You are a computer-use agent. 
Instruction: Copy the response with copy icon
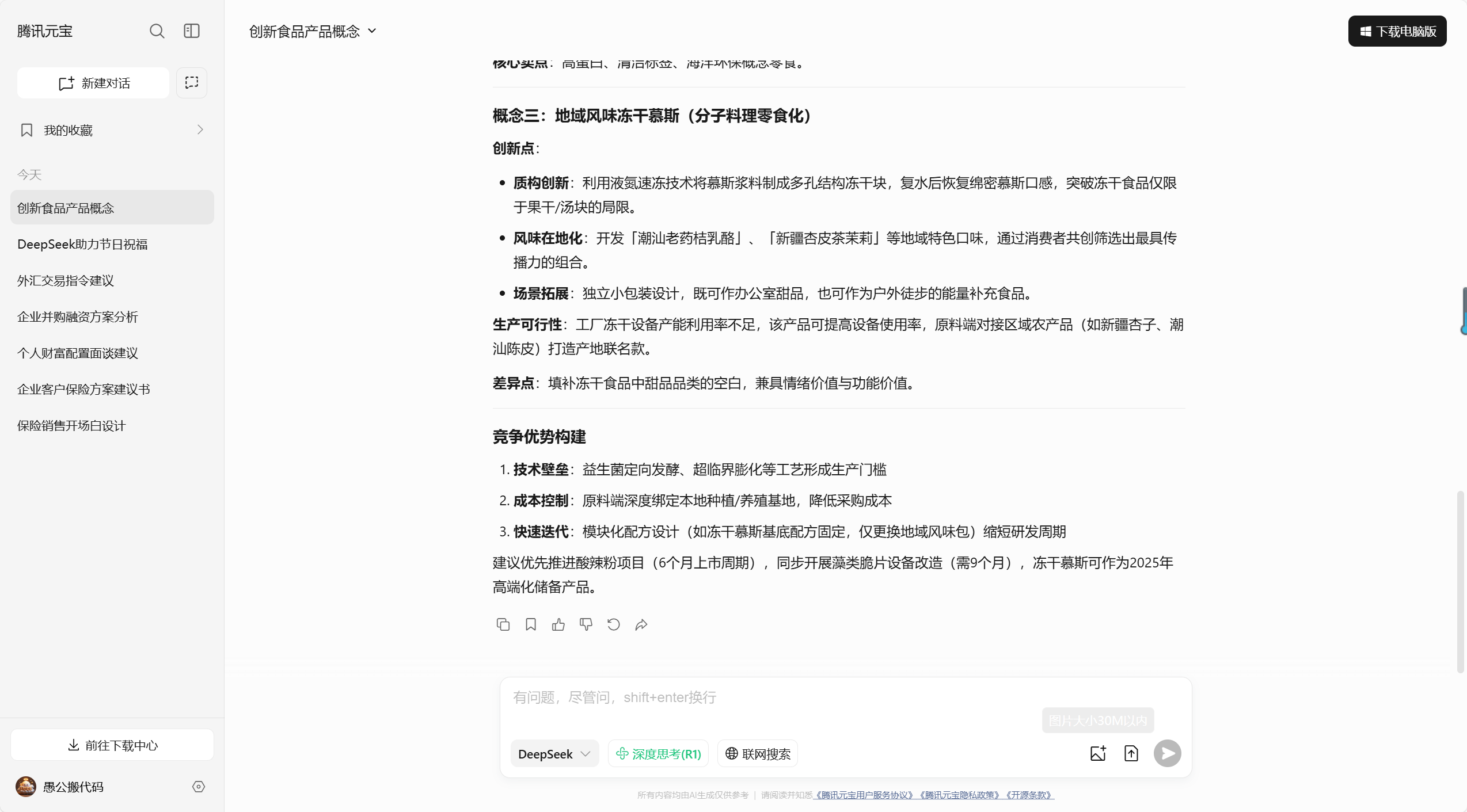coord(503,624)
